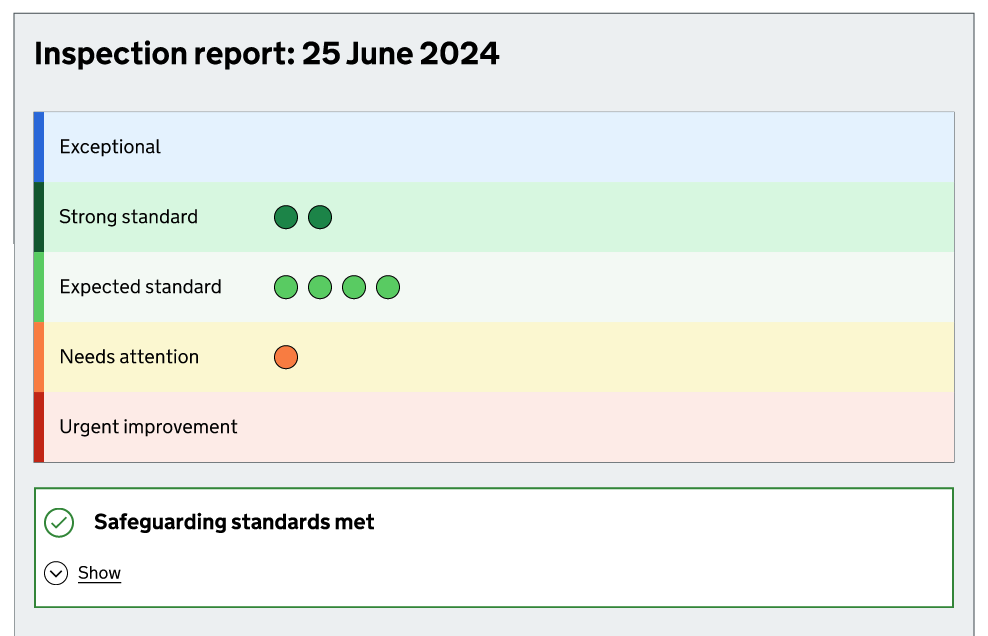Select the first Strong standard dot
988x636 pixels.
click(x=285, y=217)
